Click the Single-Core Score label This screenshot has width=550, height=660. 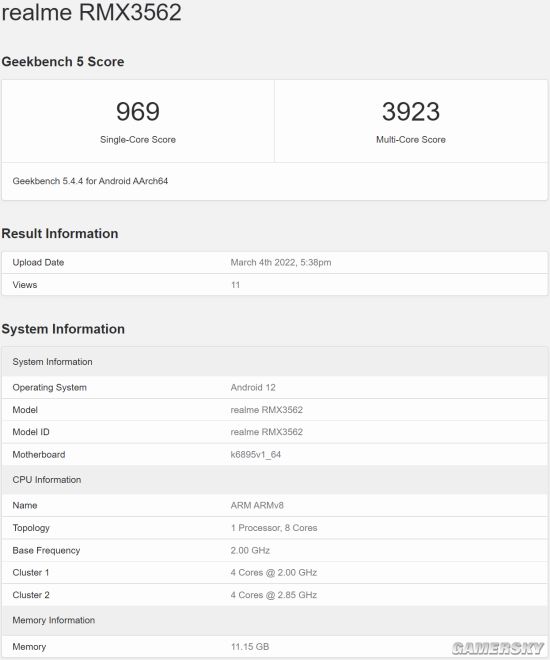[138, 140]
